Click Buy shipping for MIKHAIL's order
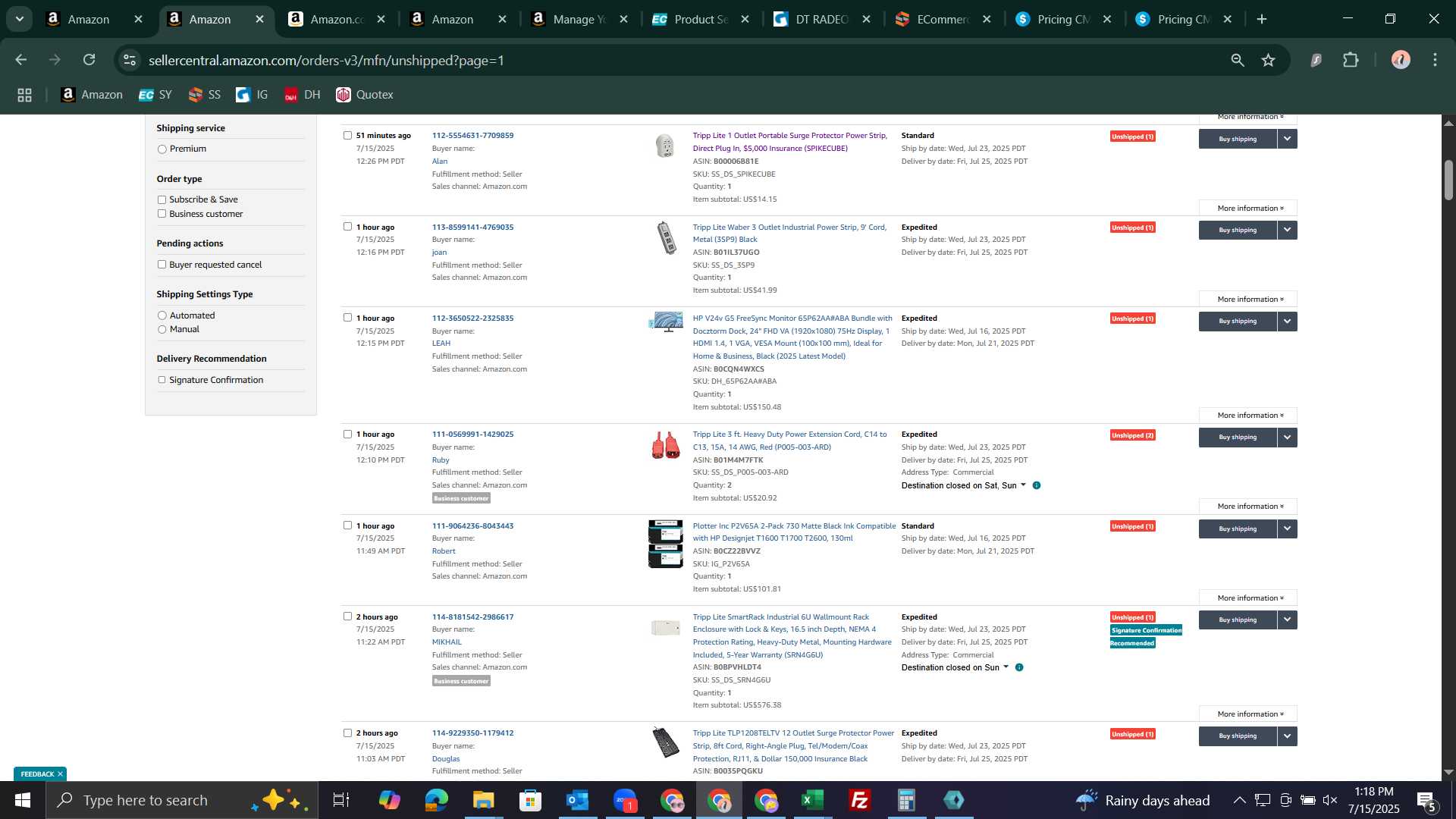The image size is (1456, 819). pos(1238,620)
